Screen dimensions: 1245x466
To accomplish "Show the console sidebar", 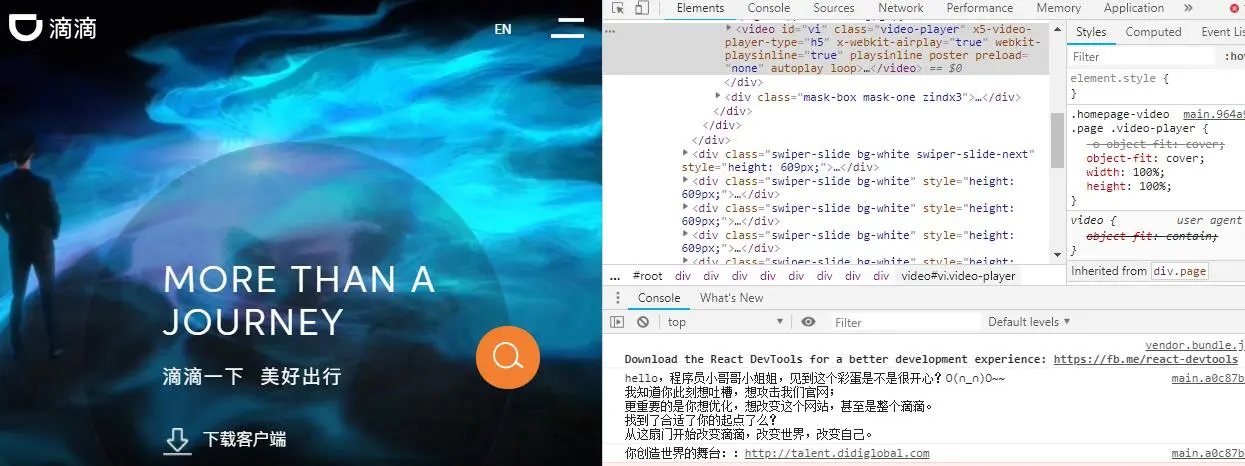I will (x=617, y=322).
